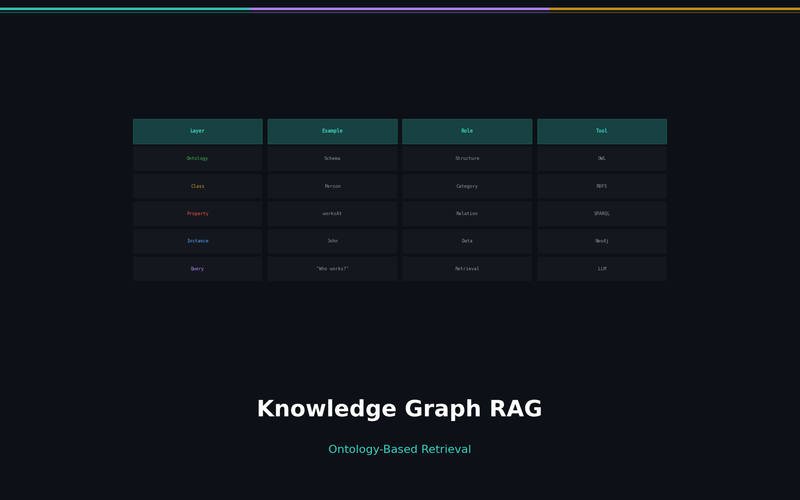Select the "Data" role cell
Image resolution: width=800 pixels, height=500 pixels.
point(467,241)
